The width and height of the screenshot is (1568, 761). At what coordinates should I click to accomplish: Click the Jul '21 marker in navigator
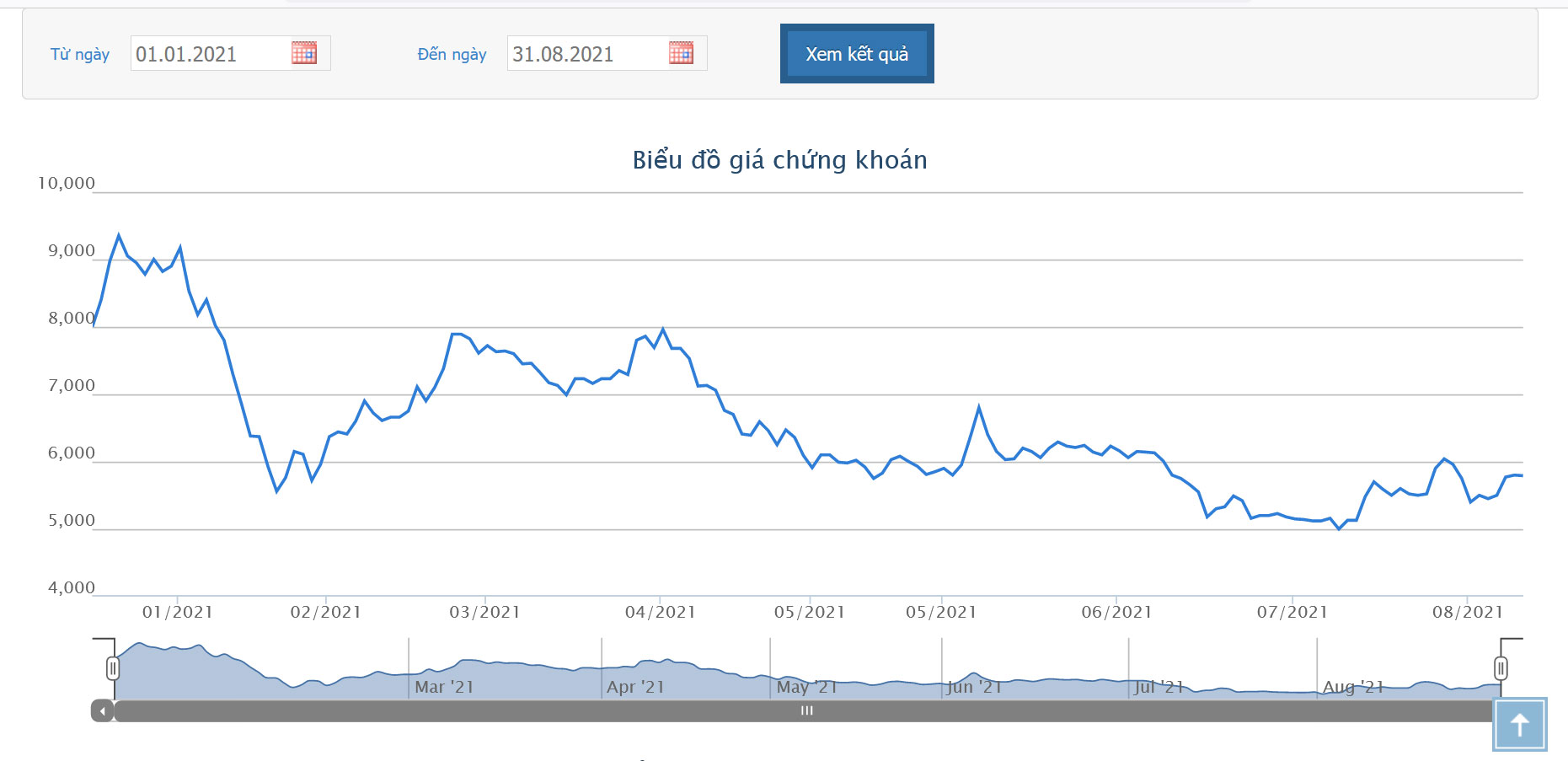point(1159,687)
